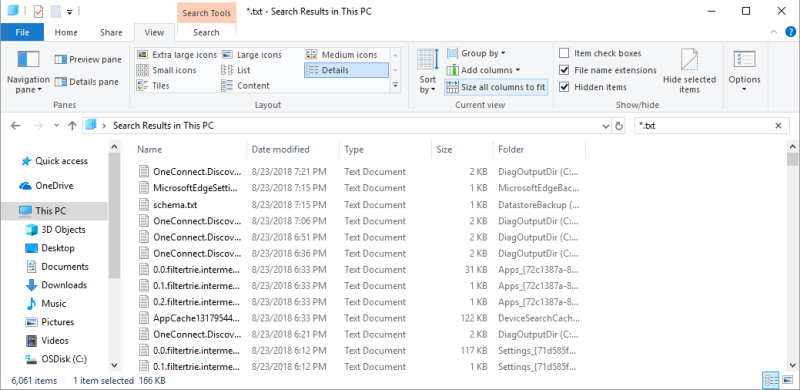Switch to large thumbnails view in status bar

point(787,380)
